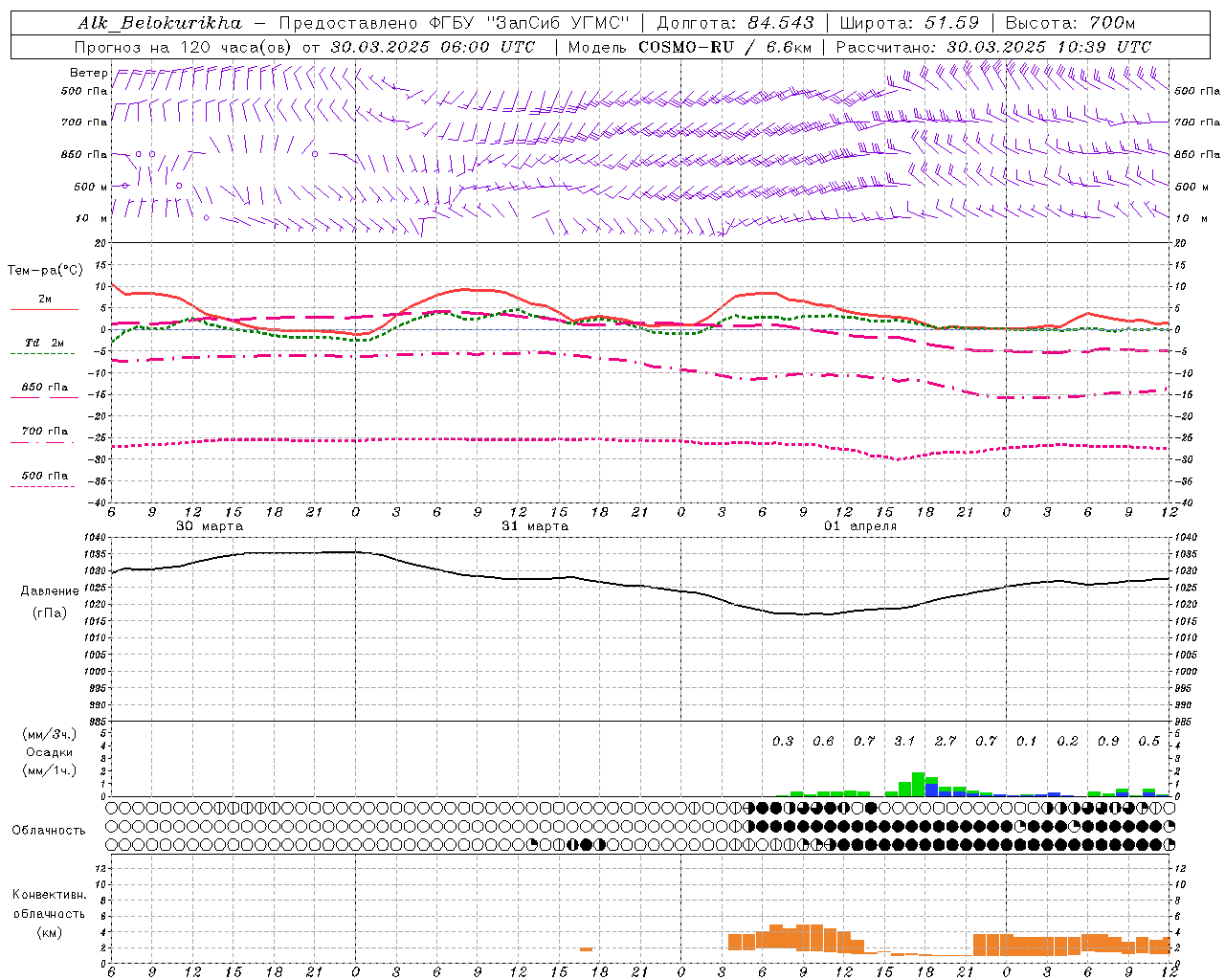Click the small isolated orange convective bar on 31 марта

point(586,949)
